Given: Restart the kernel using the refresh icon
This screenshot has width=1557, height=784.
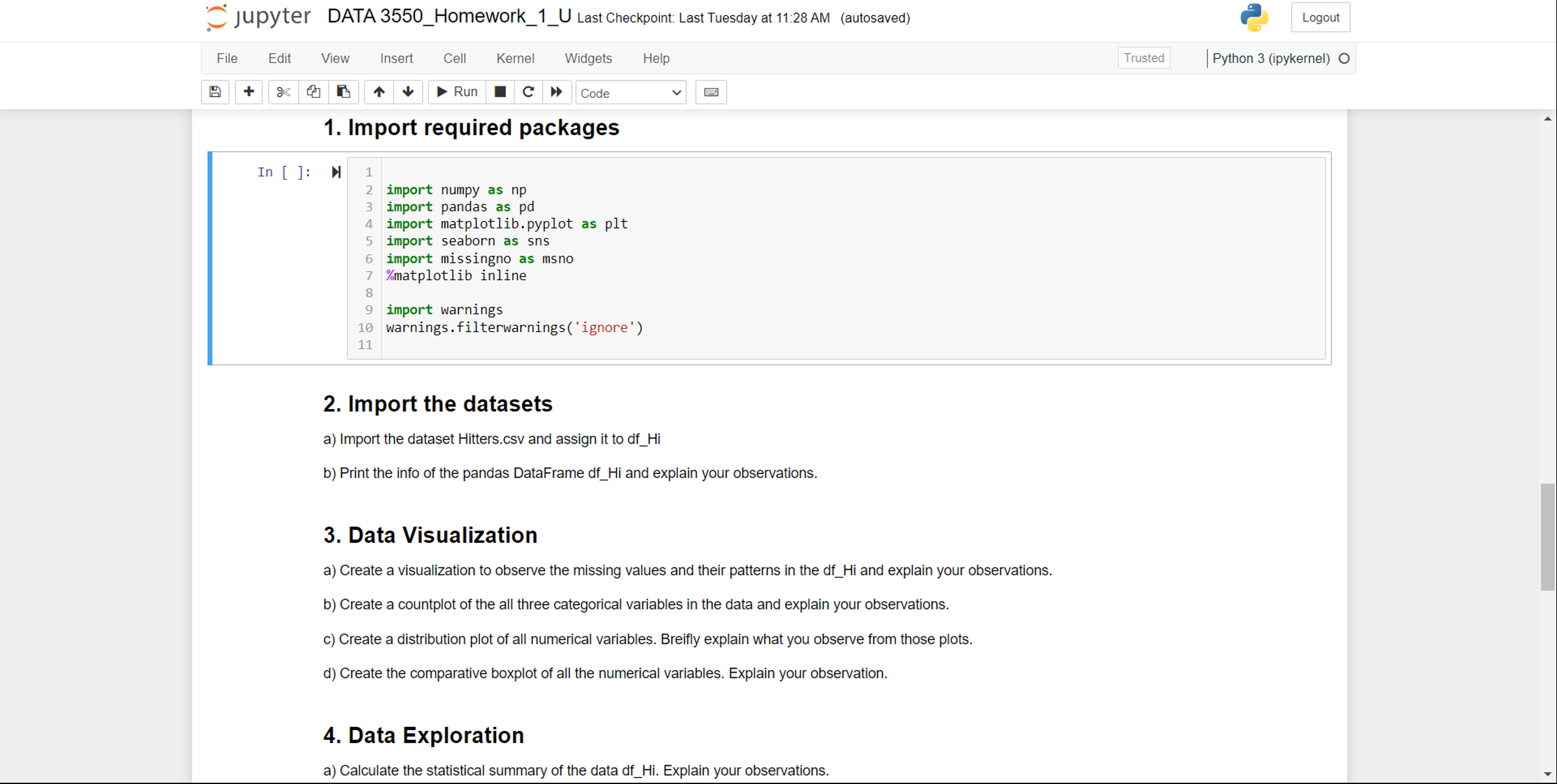Looking at the screenshot, I should (x=528, y=92).
